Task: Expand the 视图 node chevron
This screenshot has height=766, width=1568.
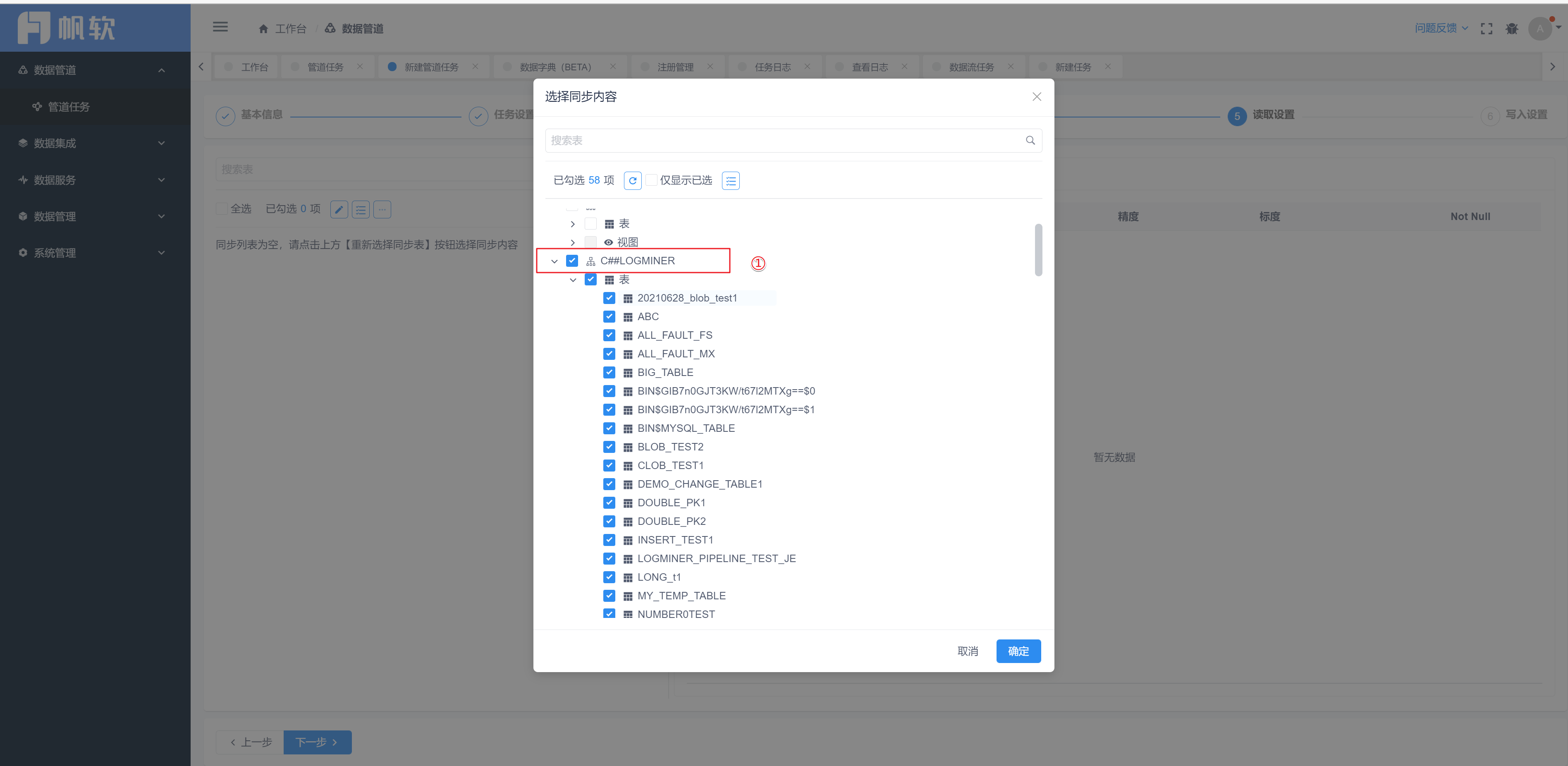Action: point(572,242)
